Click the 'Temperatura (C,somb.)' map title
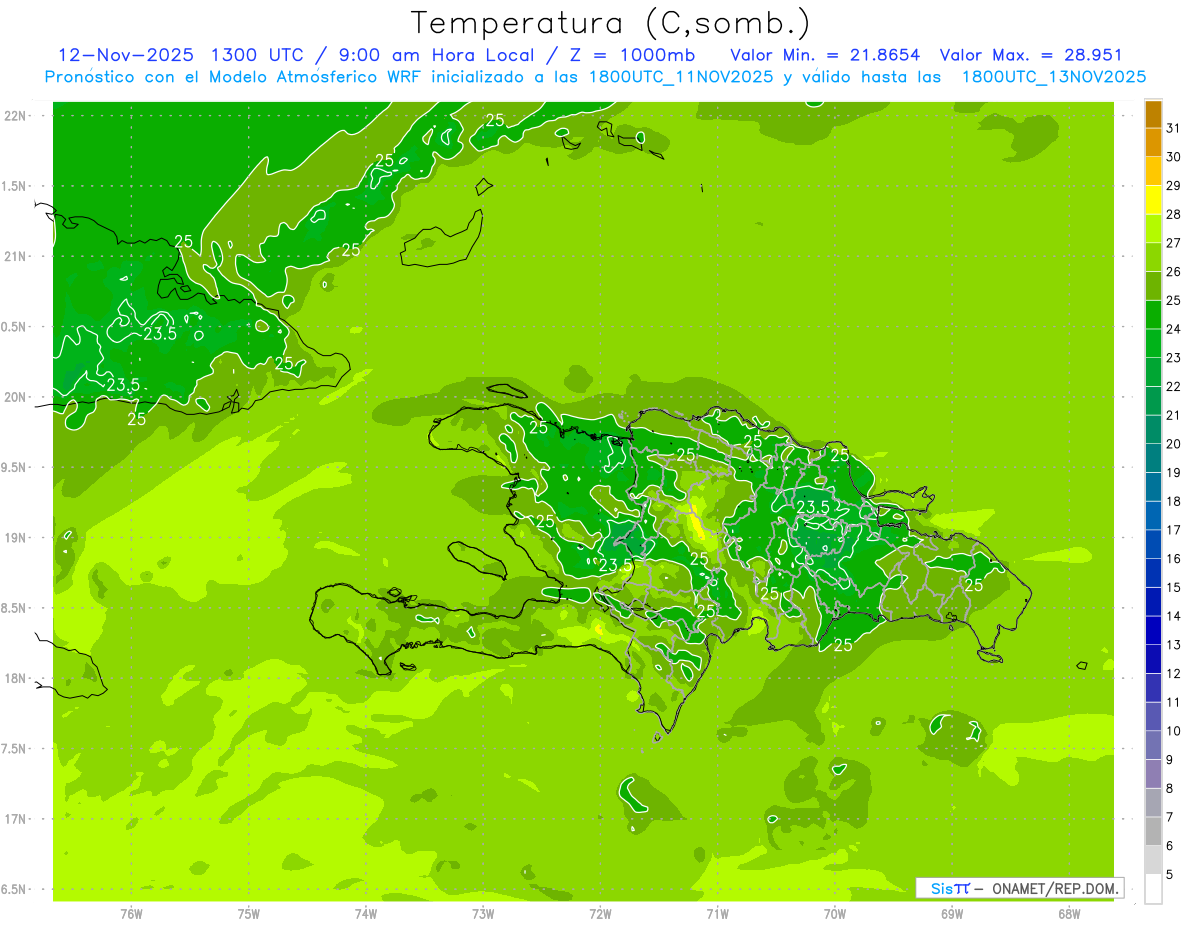 pos(611,23)
